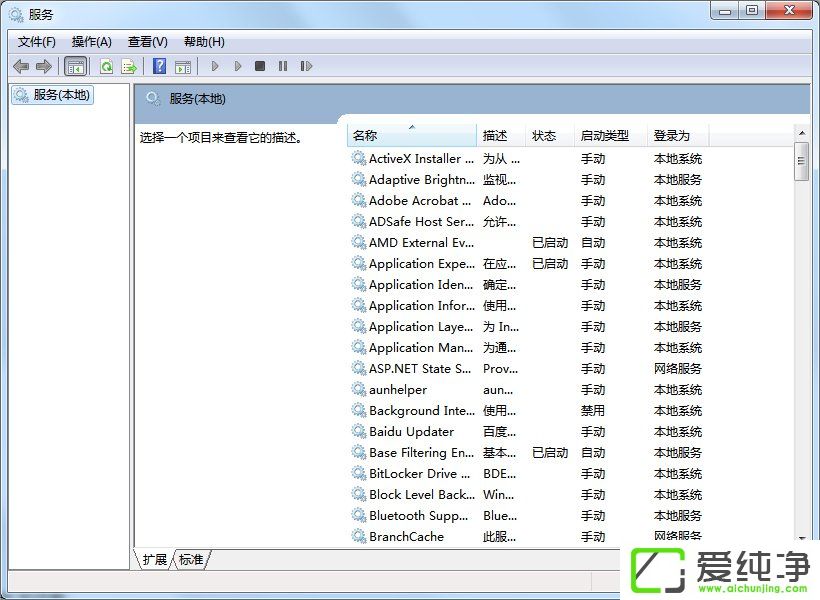
Task: Open the 操作(A) menu
Action: point(91,42)
